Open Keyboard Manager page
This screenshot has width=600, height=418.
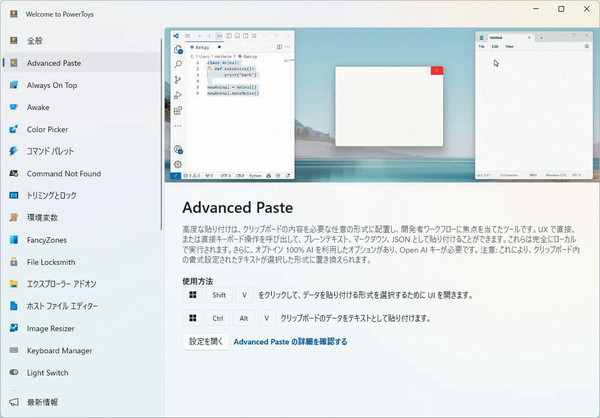tap(82, 350)
